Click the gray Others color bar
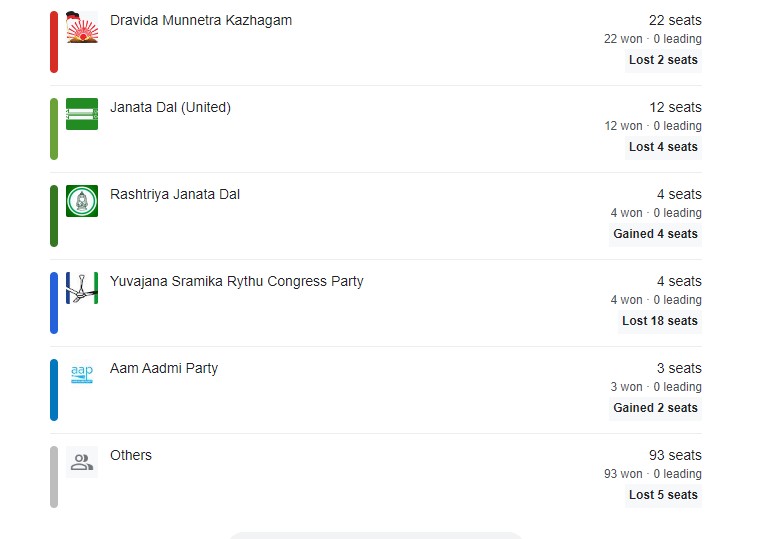The image size is (766, 539). 54,477
